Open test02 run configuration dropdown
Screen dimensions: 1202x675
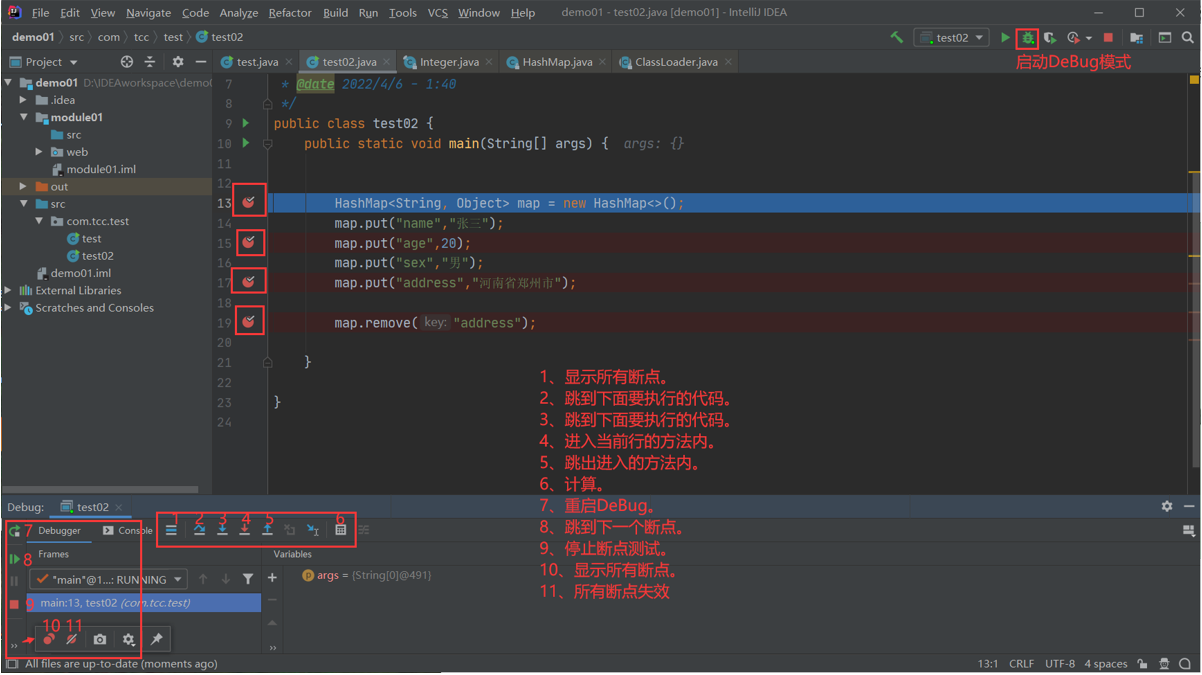952,38
